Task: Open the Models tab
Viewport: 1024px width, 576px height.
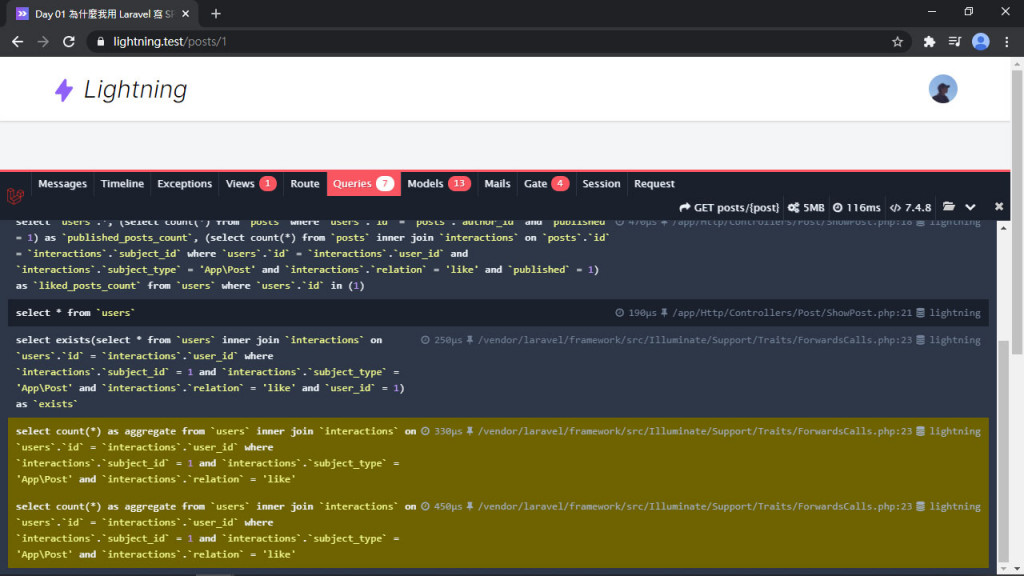Action: click(x=438, y=184)
